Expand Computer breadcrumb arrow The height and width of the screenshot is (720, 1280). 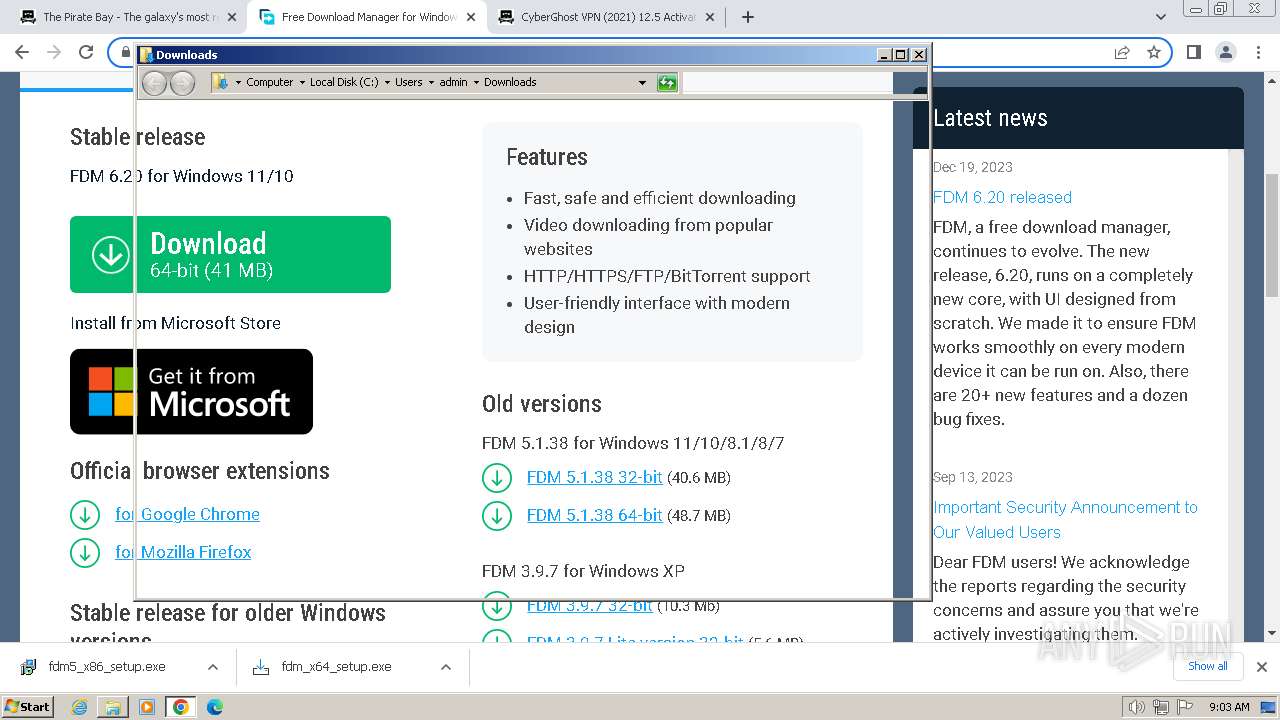[302, 83]
